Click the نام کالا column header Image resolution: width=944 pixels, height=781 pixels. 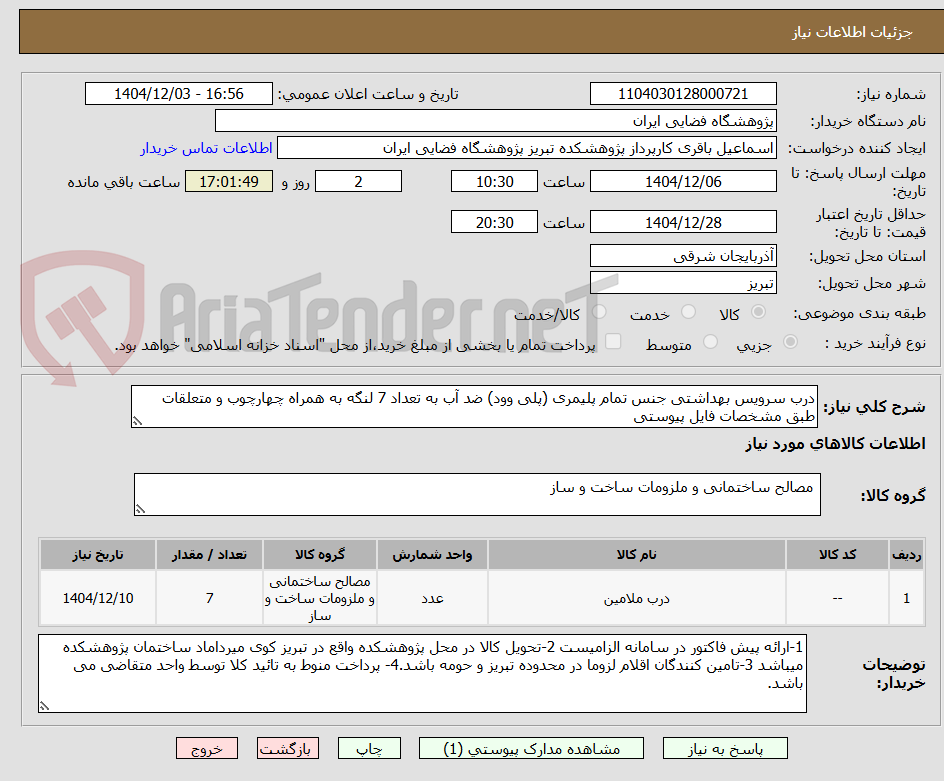[x=636, y=555]
